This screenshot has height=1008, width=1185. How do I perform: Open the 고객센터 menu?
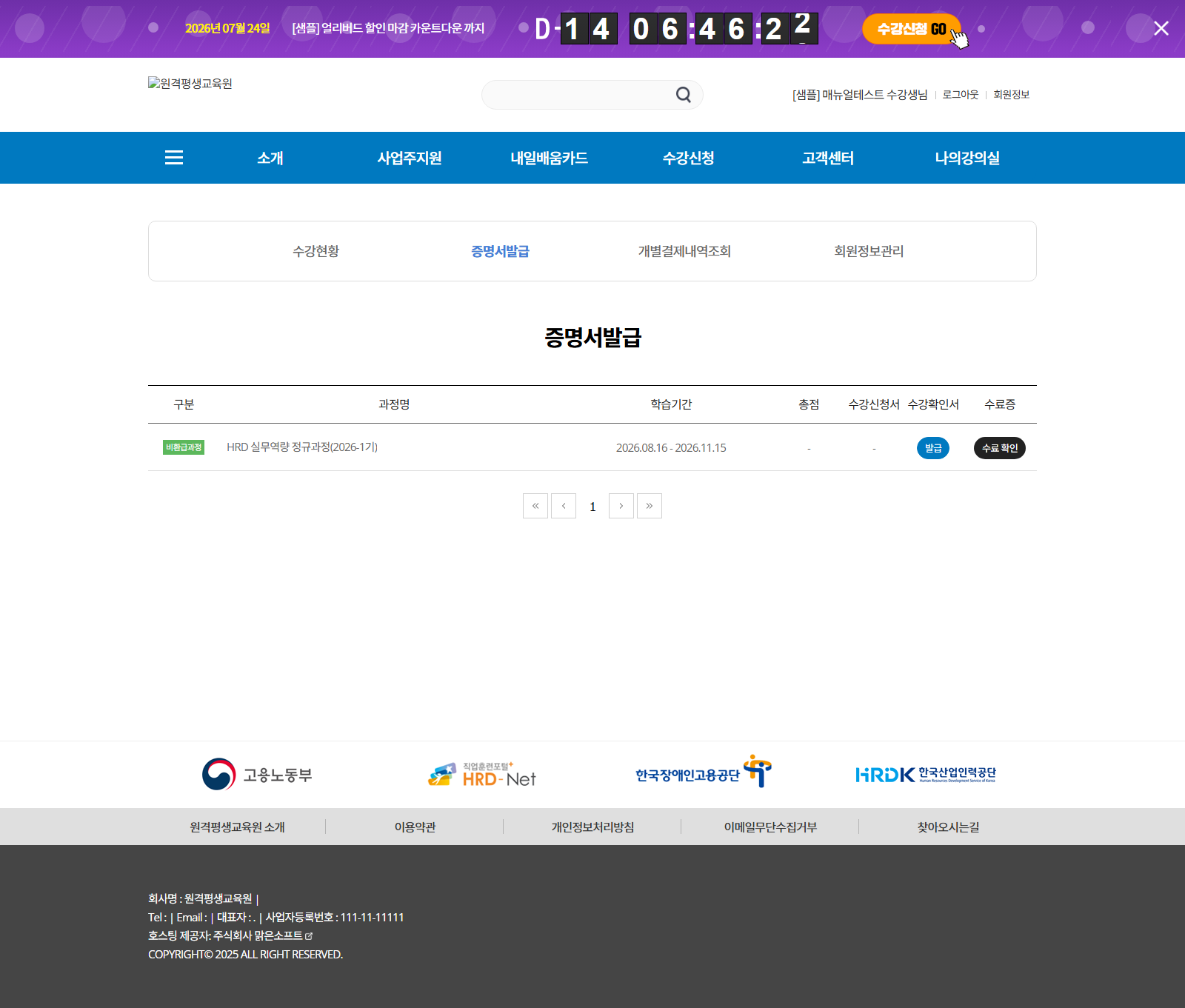pyautogui.click(x=828, y=158)
